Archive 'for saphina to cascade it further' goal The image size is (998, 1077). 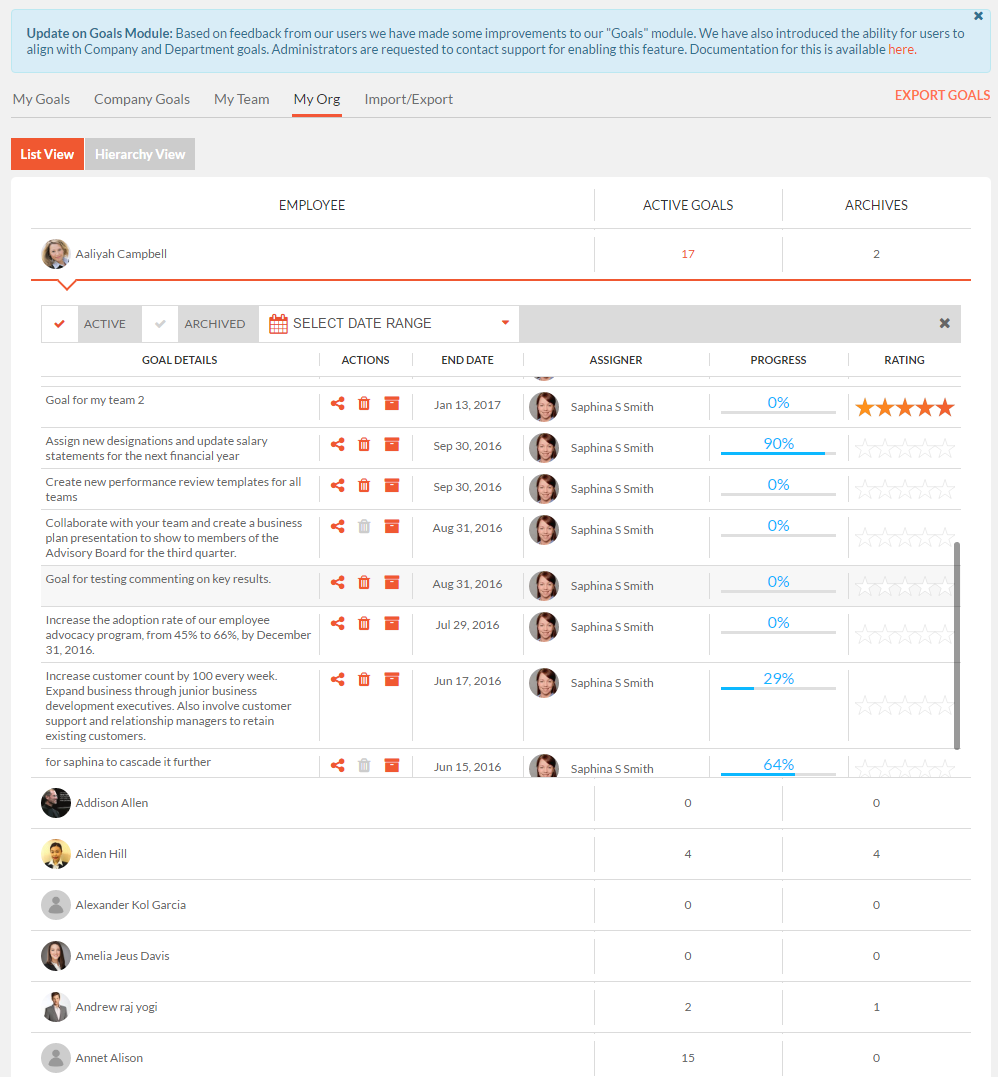(392, 765)
